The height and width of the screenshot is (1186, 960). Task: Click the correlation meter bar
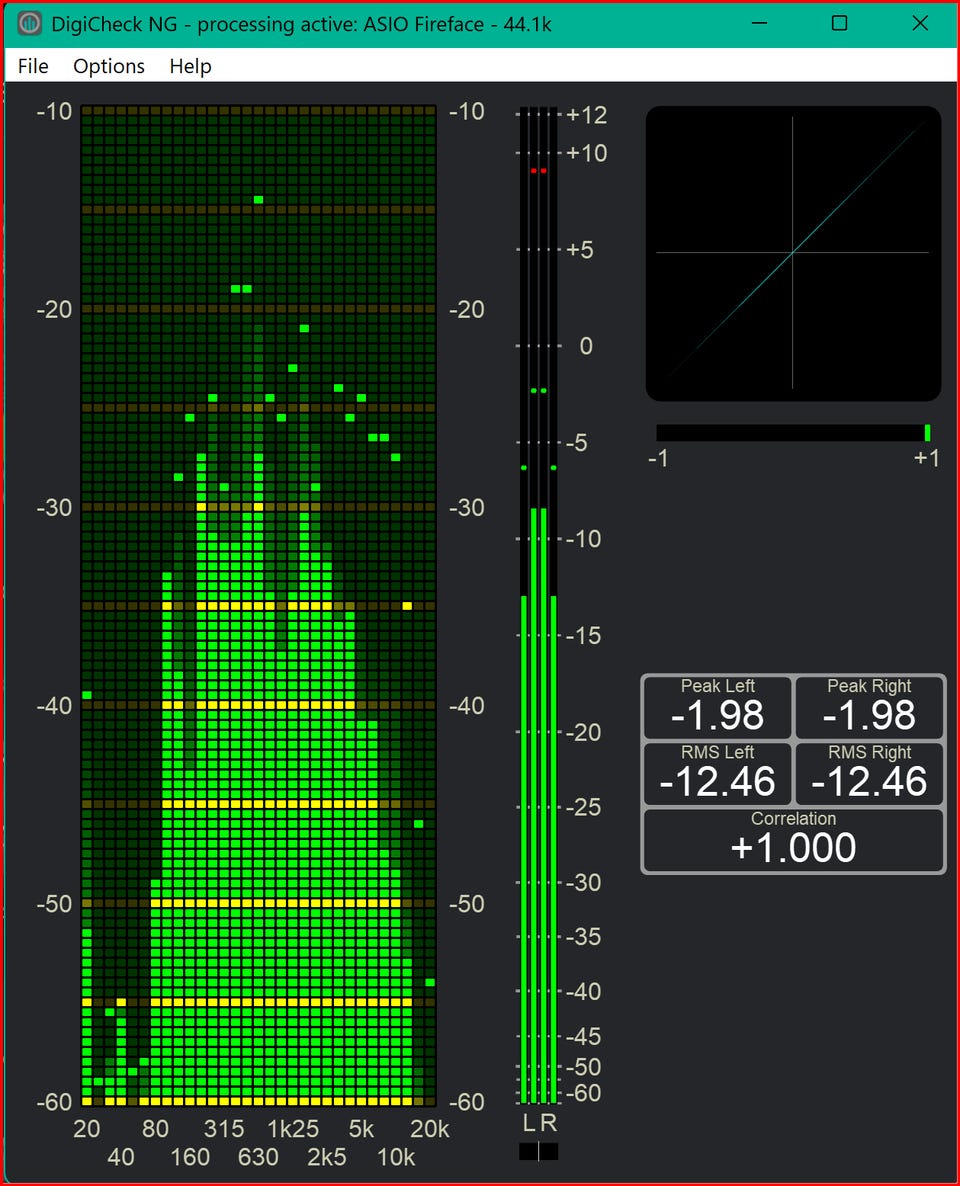pyautogui.click(x=790, y=433)
